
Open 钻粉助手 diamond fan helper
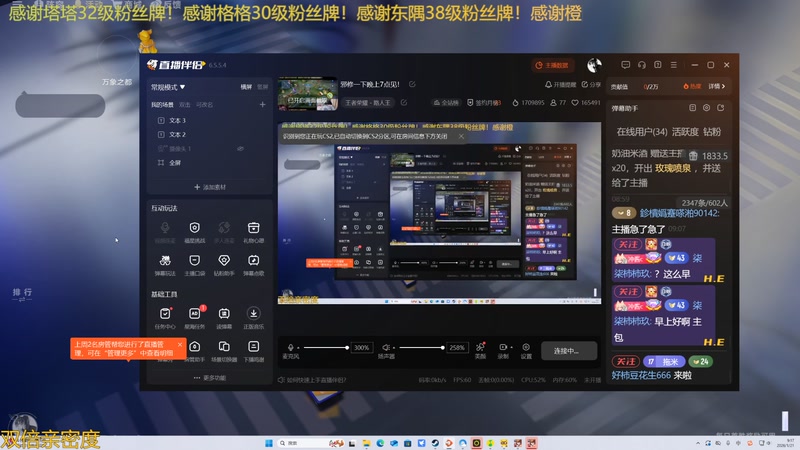(x=223, y=265)
